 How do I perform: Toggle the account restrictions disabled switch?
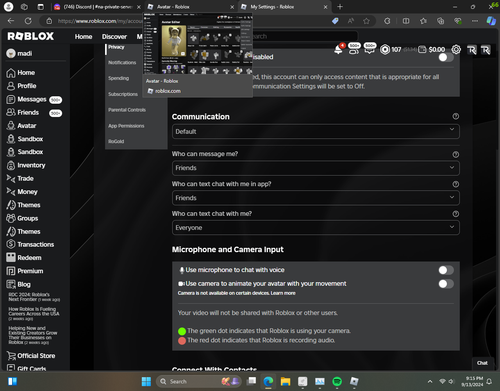446,57
